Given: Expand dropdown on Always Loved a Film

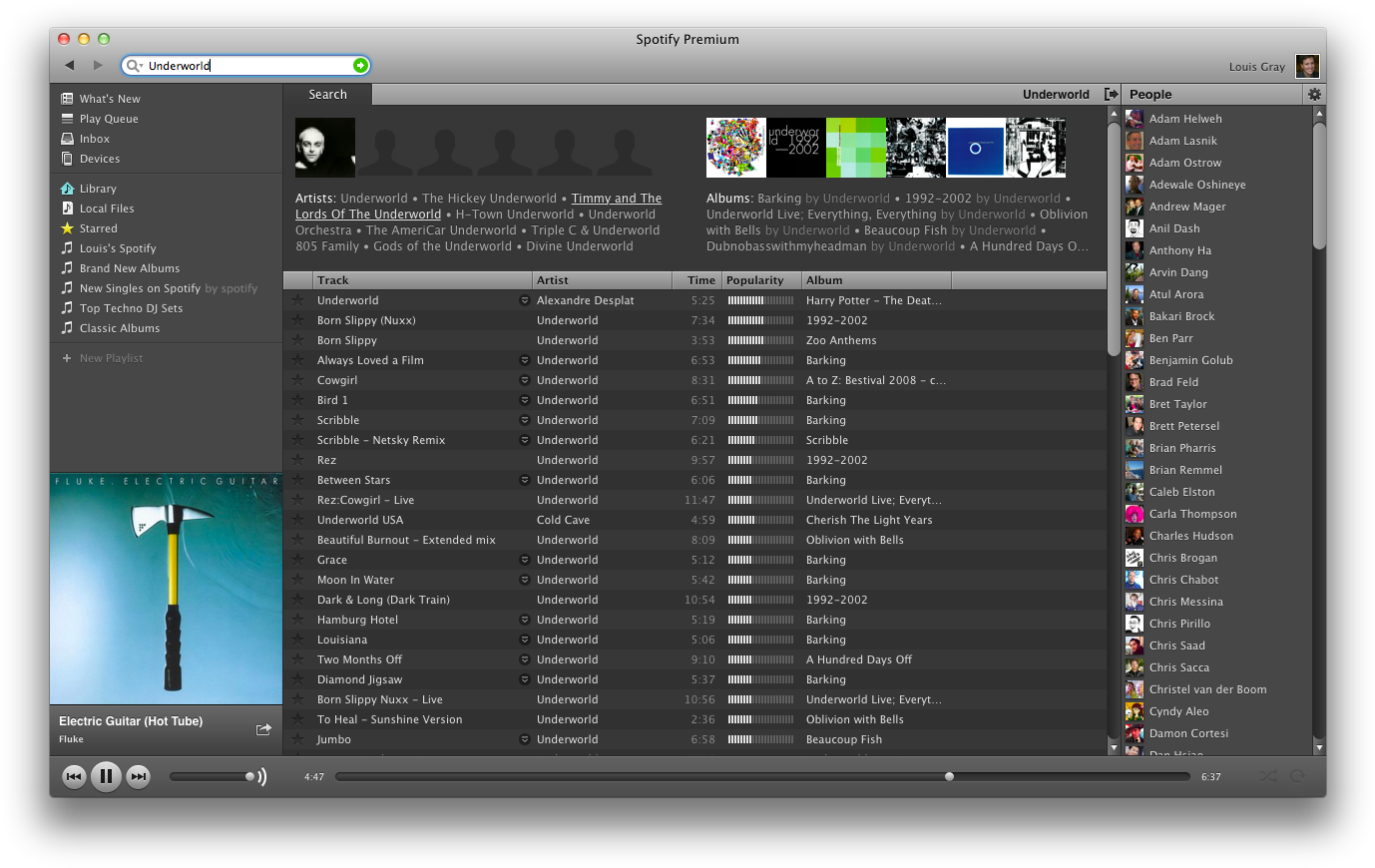Looking at the screenshot, I should 524,360.
